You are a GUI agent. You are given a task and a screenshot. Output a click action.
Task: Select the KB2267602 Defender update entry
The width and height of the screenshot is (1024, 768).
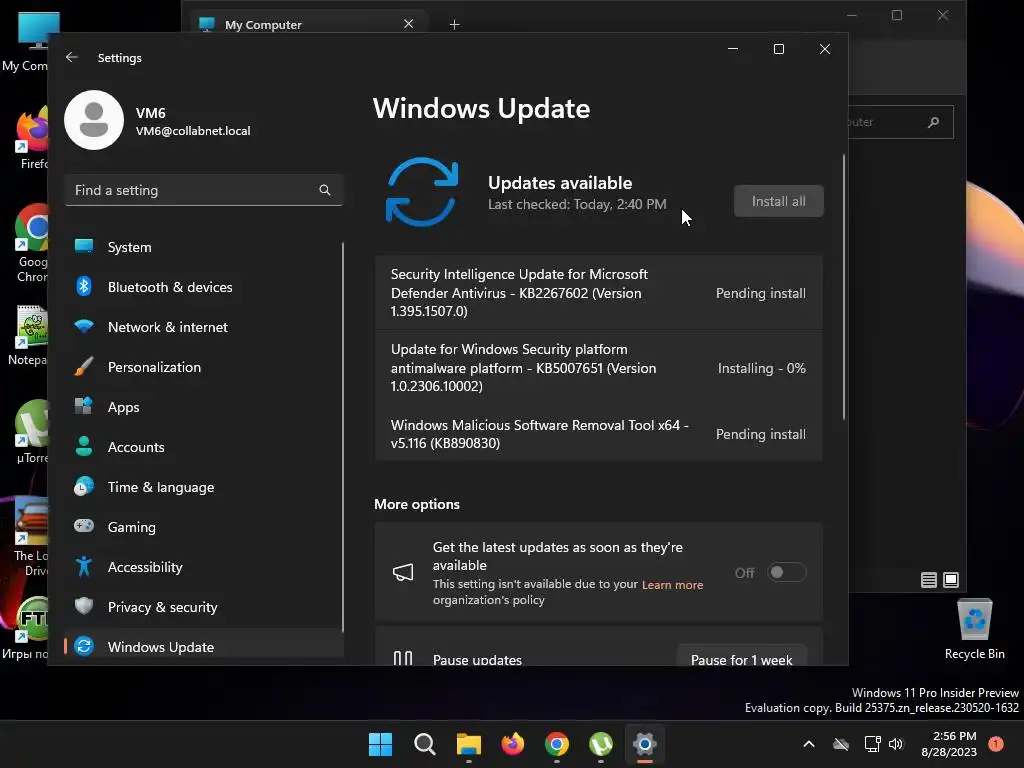(598, 293)
